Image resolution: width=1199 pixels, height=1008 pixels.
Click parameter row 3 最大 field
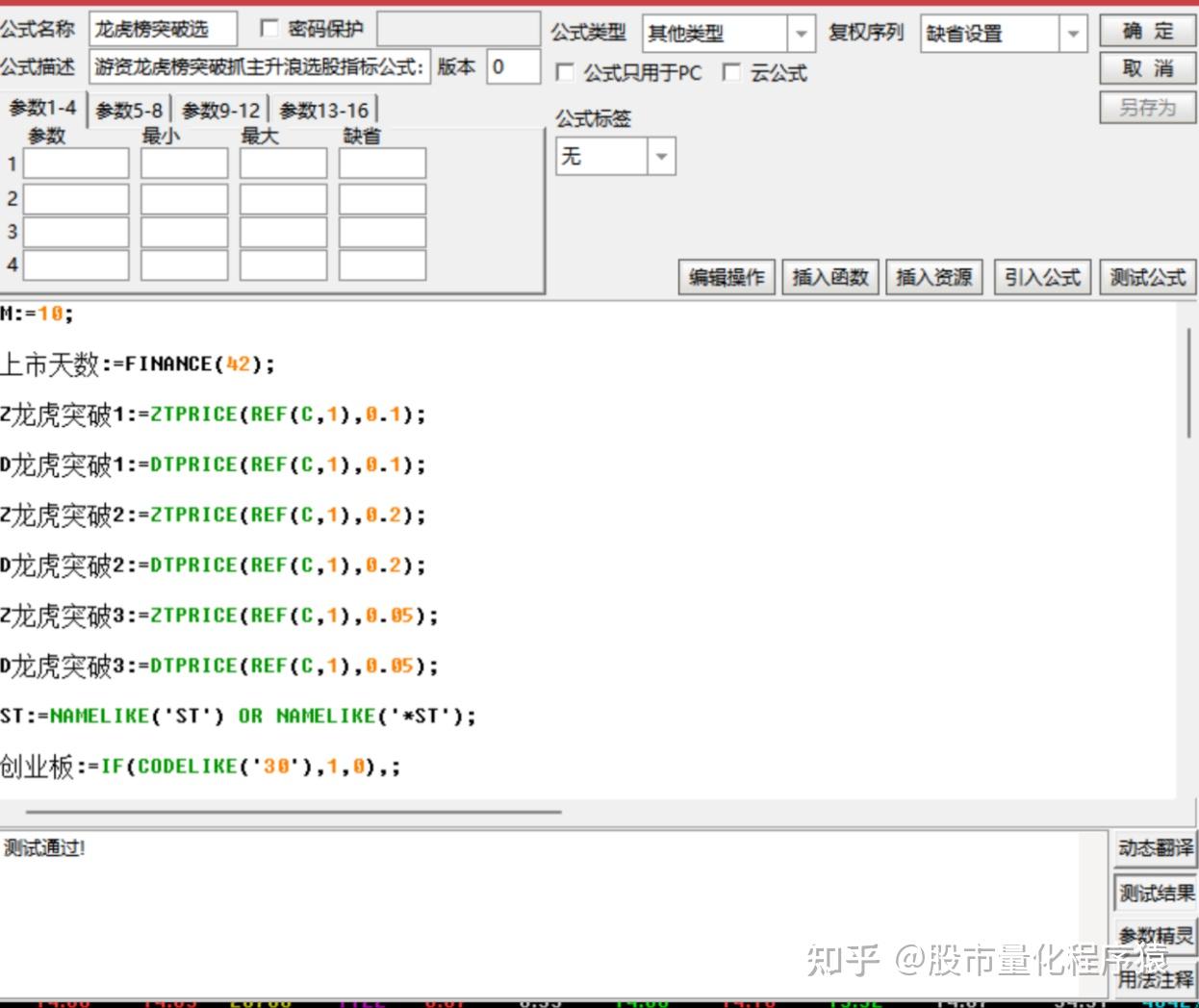(x=283, y=232)
